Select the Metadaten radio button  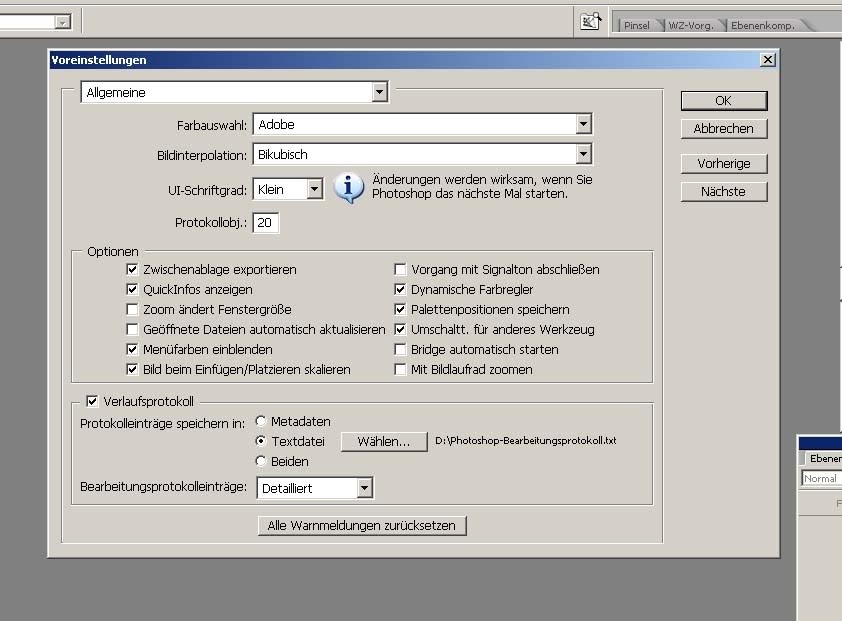[x=262, y=422]
